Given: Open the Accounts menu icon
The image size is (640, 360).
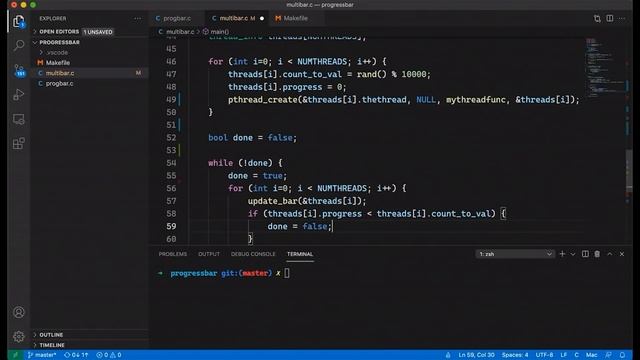Looking at the screenshot, I should [19, 312].
